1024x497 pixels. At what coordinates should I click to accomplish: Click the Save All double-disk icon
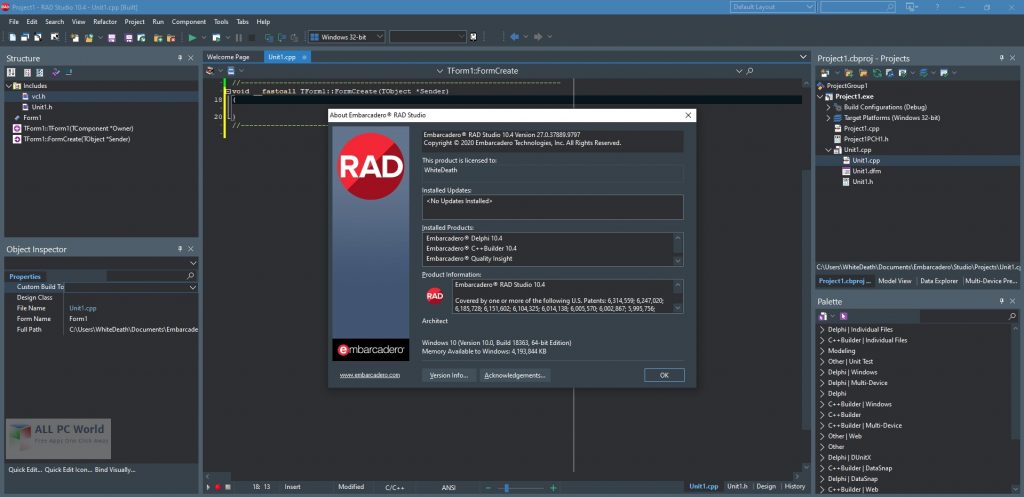129,37
